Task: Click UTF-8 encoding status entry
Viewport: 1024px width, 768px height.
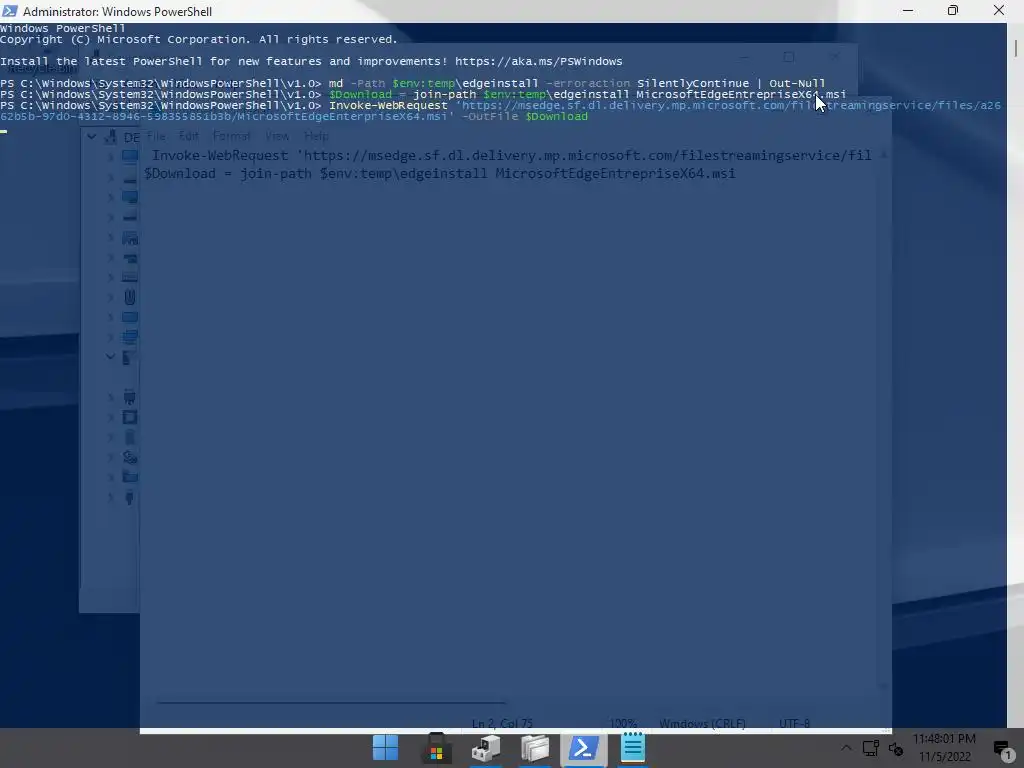Action: tap(794, 724)
